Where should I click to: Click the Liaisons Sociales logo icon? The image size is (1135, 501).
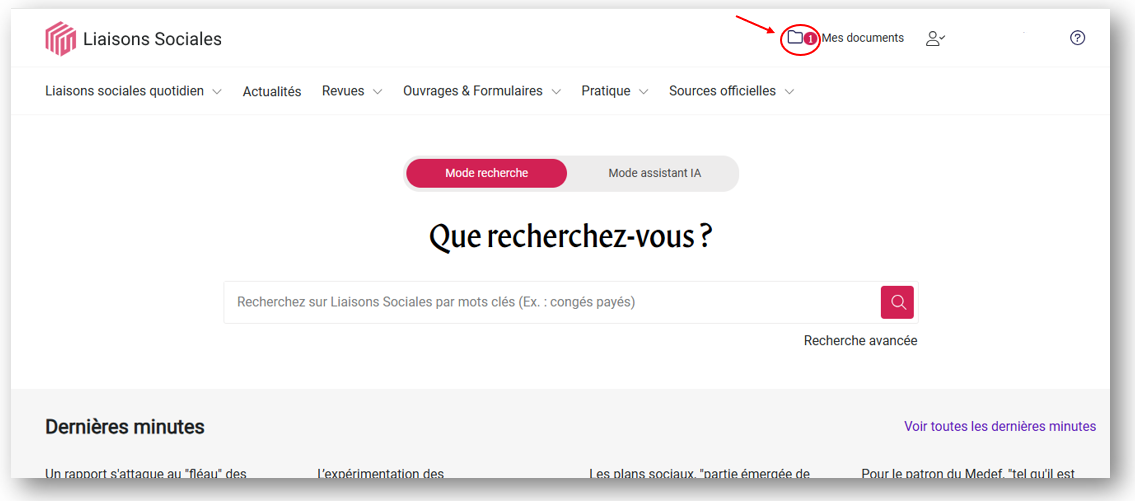61,38
